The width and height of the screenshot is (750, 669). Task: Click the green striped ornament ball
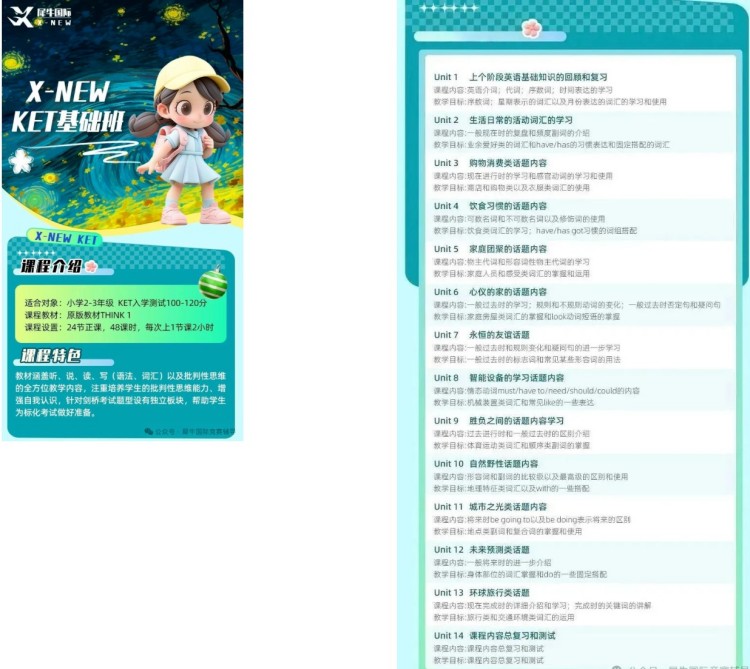[212, 283]
